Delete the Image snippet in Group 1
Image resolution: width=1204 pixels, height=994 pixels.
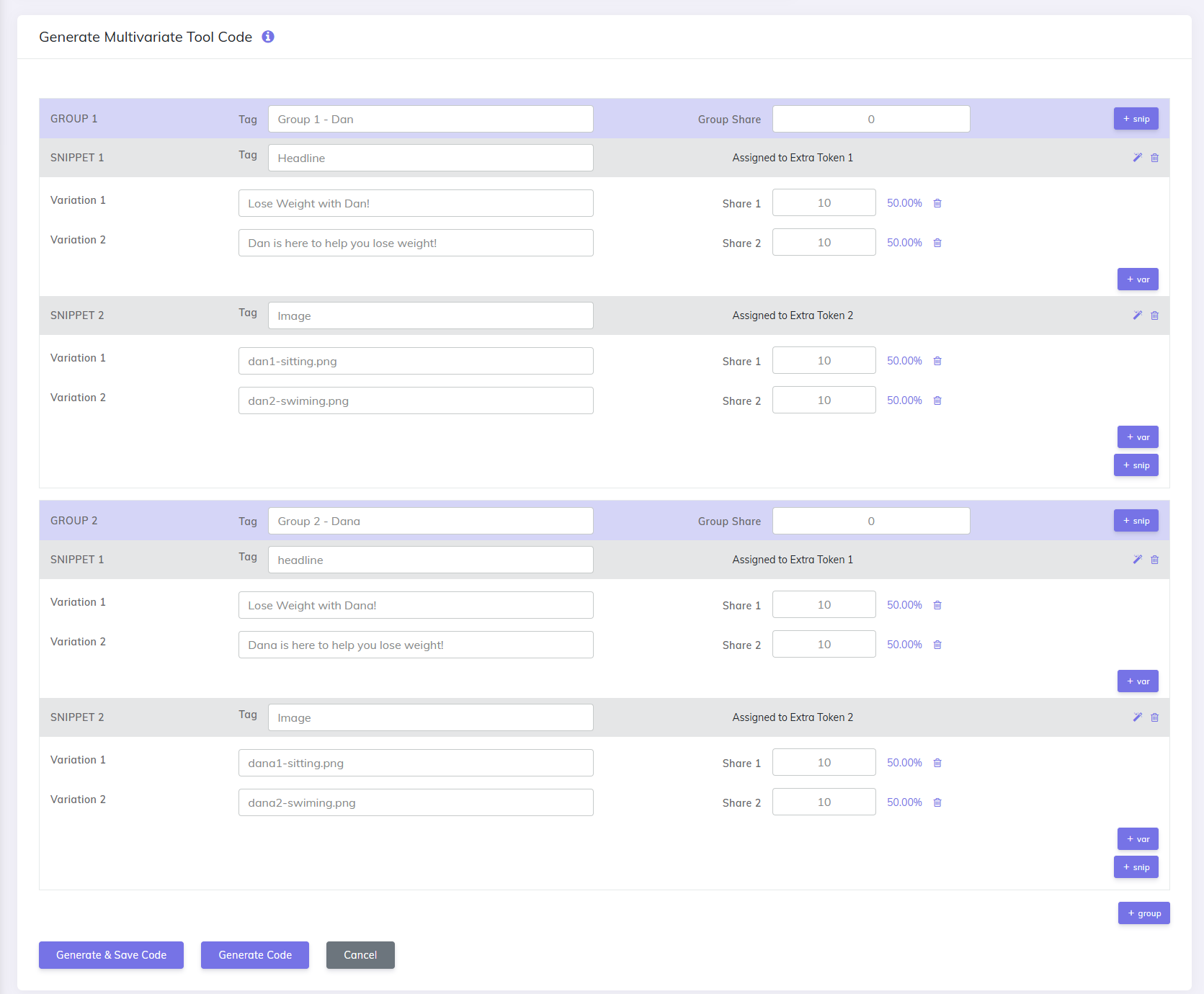pyautogui.click(x=1155, y=315)
